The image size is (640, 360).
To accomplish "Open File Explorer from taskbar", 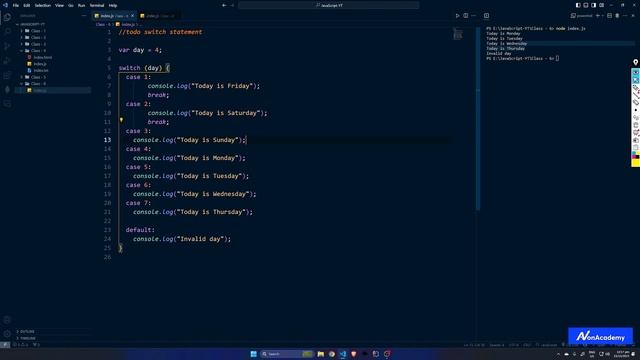I will 321,354.
